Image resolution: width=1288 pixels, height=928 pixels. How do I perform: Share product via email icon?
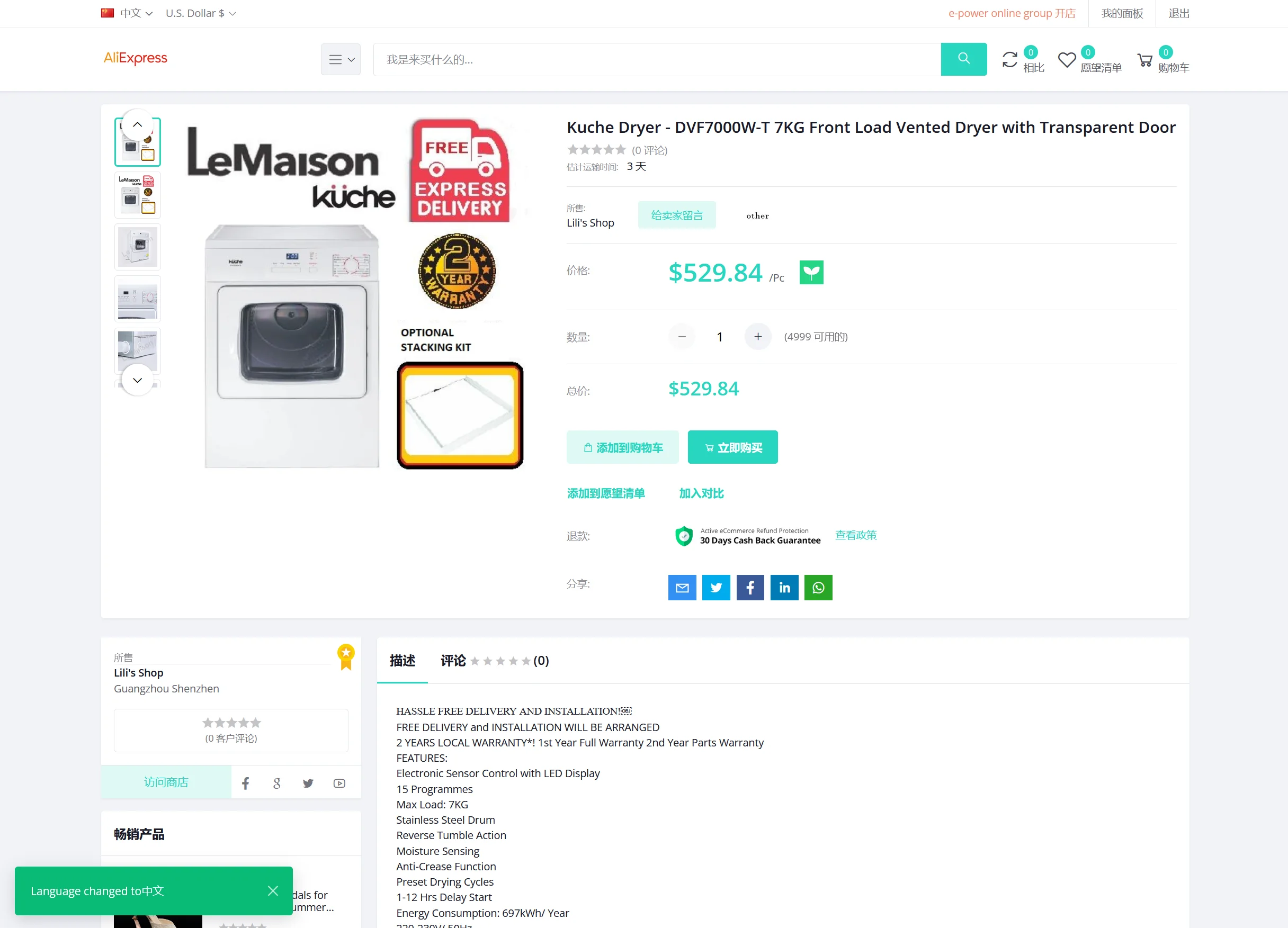[x=682, y=588]
